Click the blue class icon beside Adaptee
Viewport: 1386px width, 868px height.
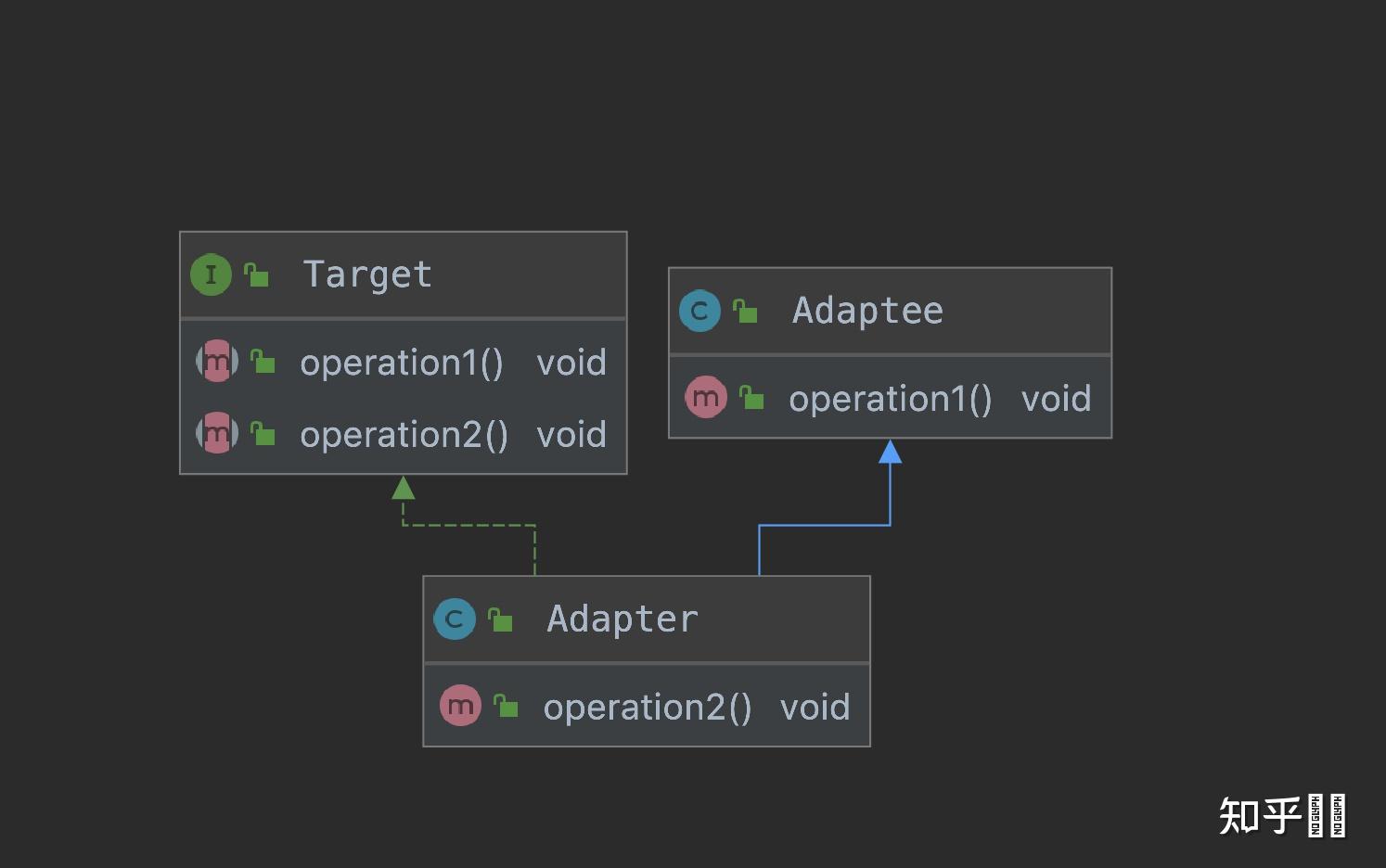699,311
